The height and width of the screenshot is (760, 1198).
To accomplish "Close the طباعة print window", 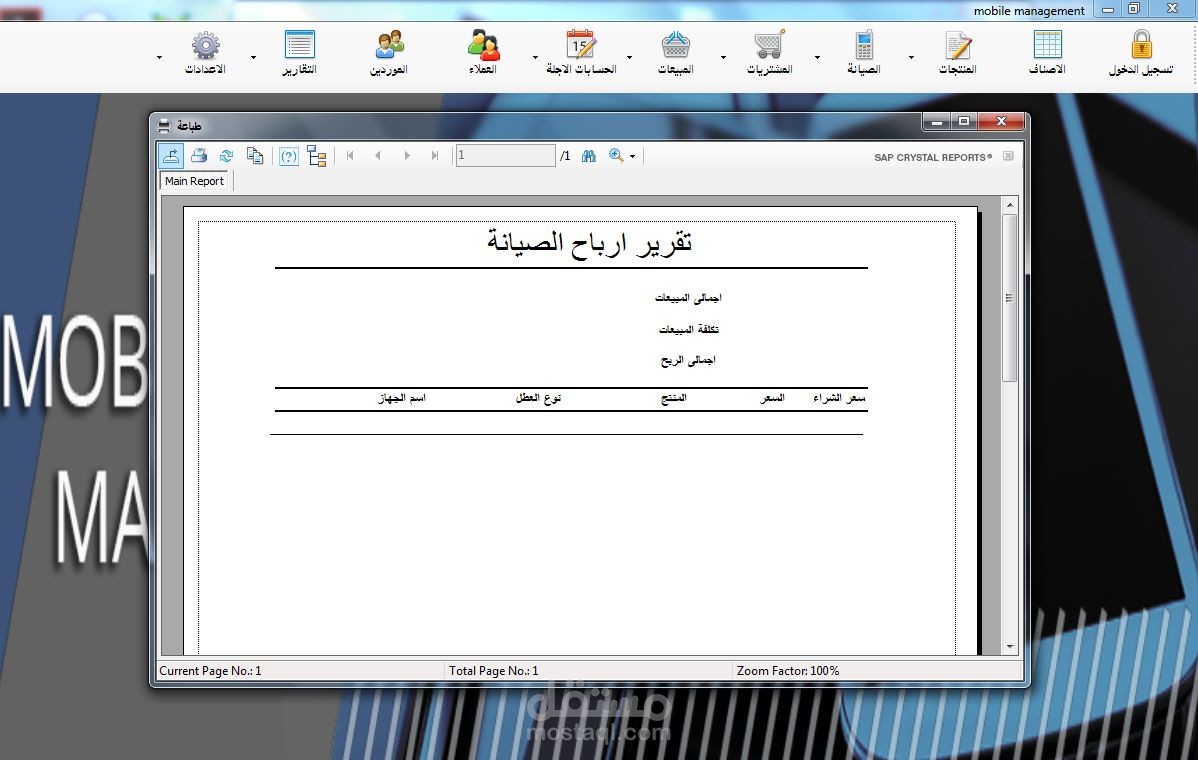I will tap(1002, 121).
